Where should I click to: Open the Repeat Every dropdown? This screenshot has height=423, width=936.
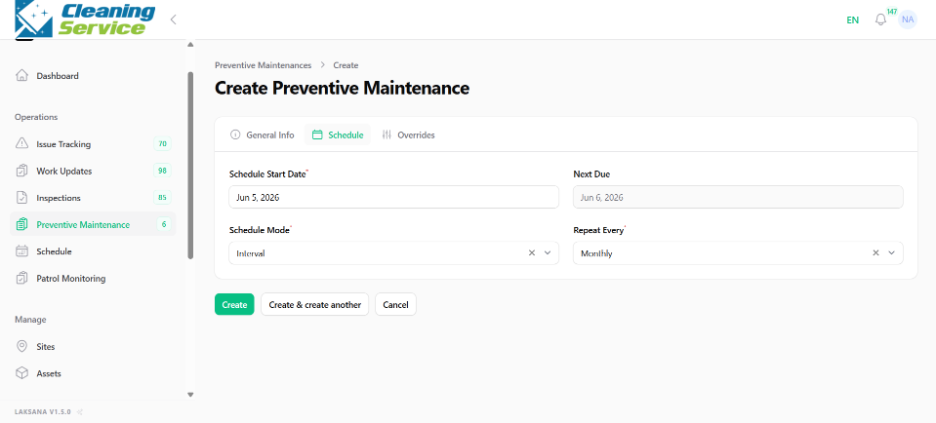coord(738,253)
